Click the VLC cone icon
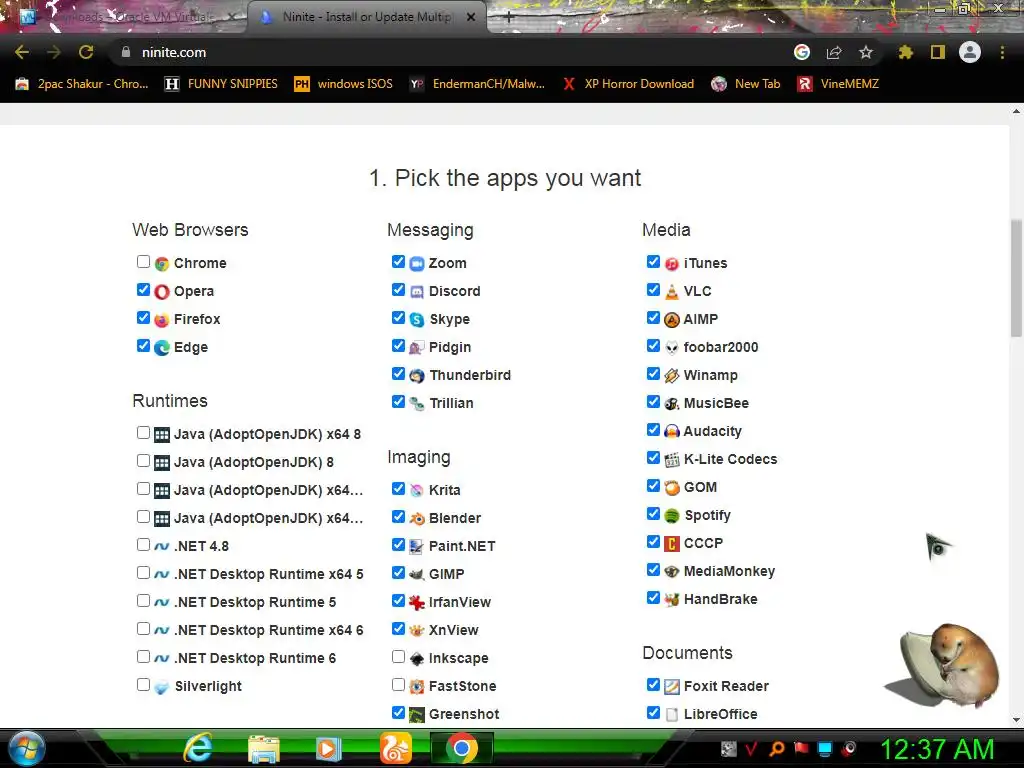Image resolution: width=1024 pixels, height=768 pixels. pyautogui.click(x=671, y=292)
